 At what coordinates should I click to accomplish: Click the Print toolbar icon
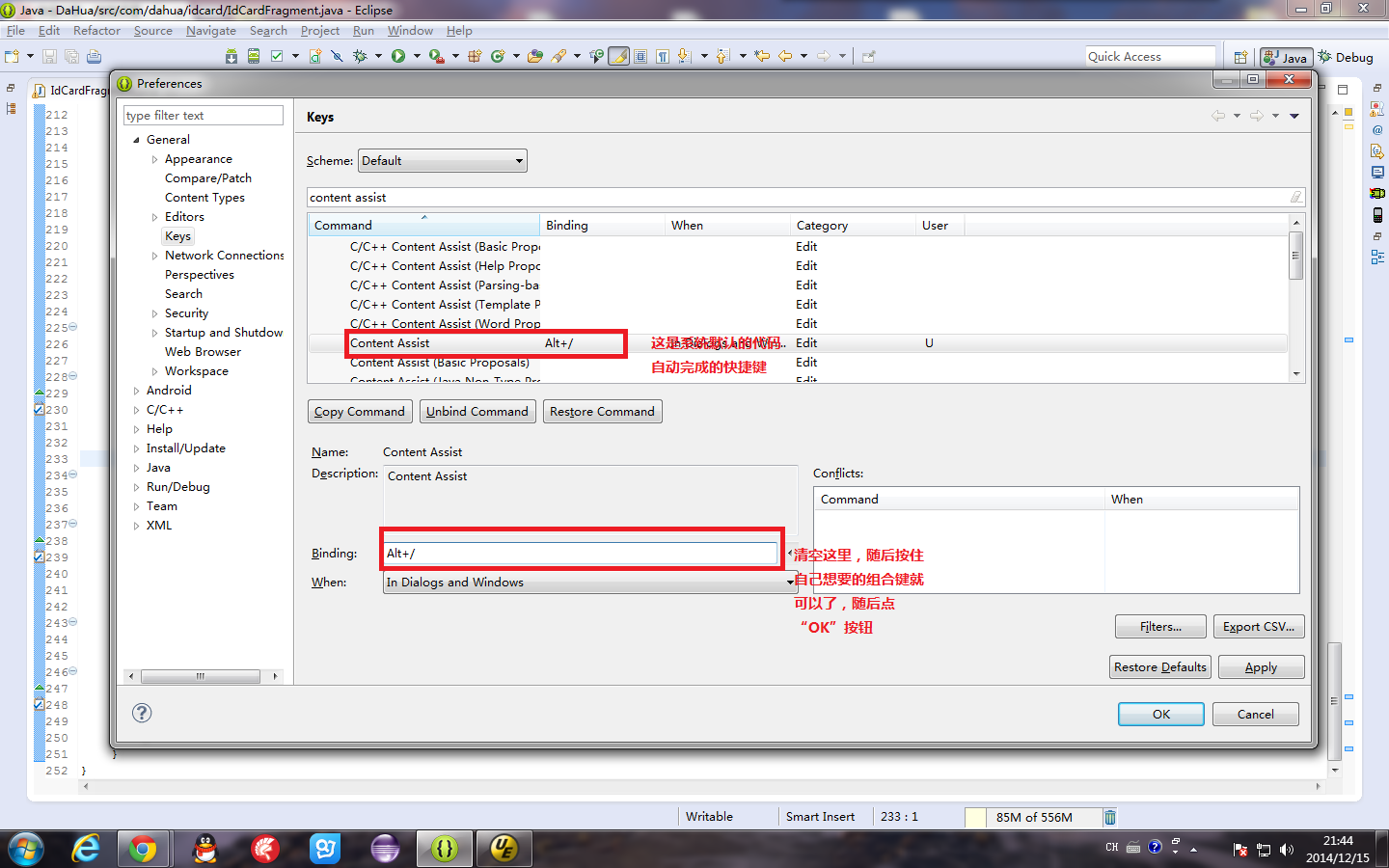click(94, 56)
